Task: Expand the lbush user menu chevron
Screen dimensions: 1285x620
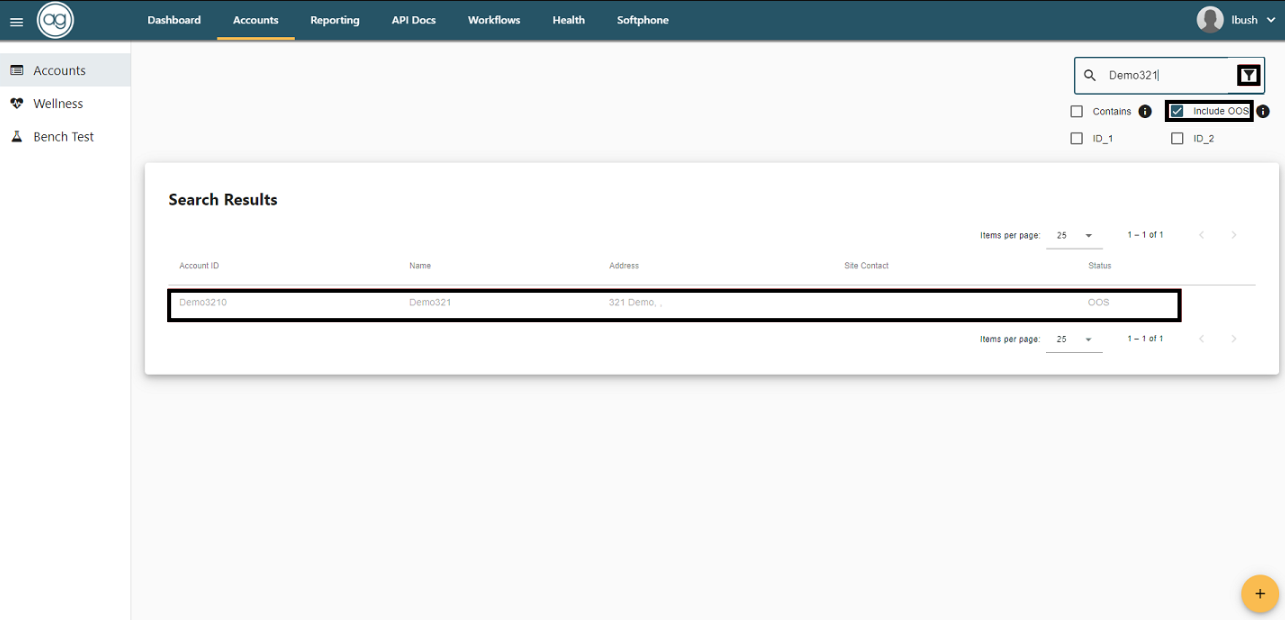Action: 1271,20
